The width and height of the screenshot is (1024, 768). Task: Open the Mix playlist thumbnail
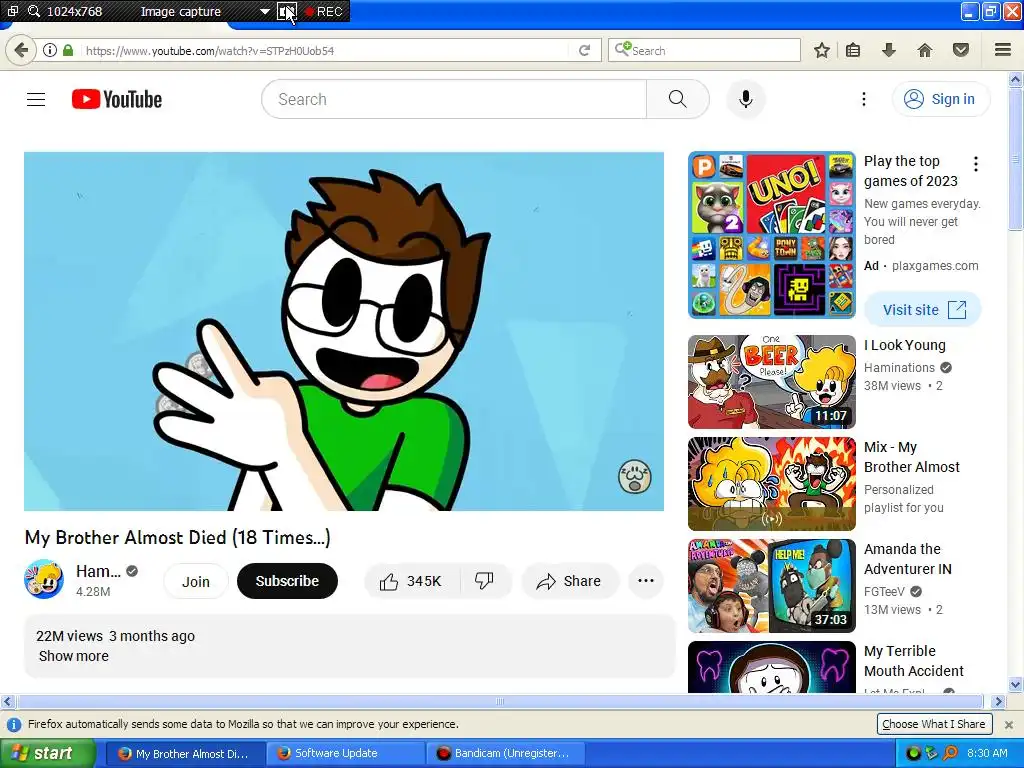click(x=771, y=484)
